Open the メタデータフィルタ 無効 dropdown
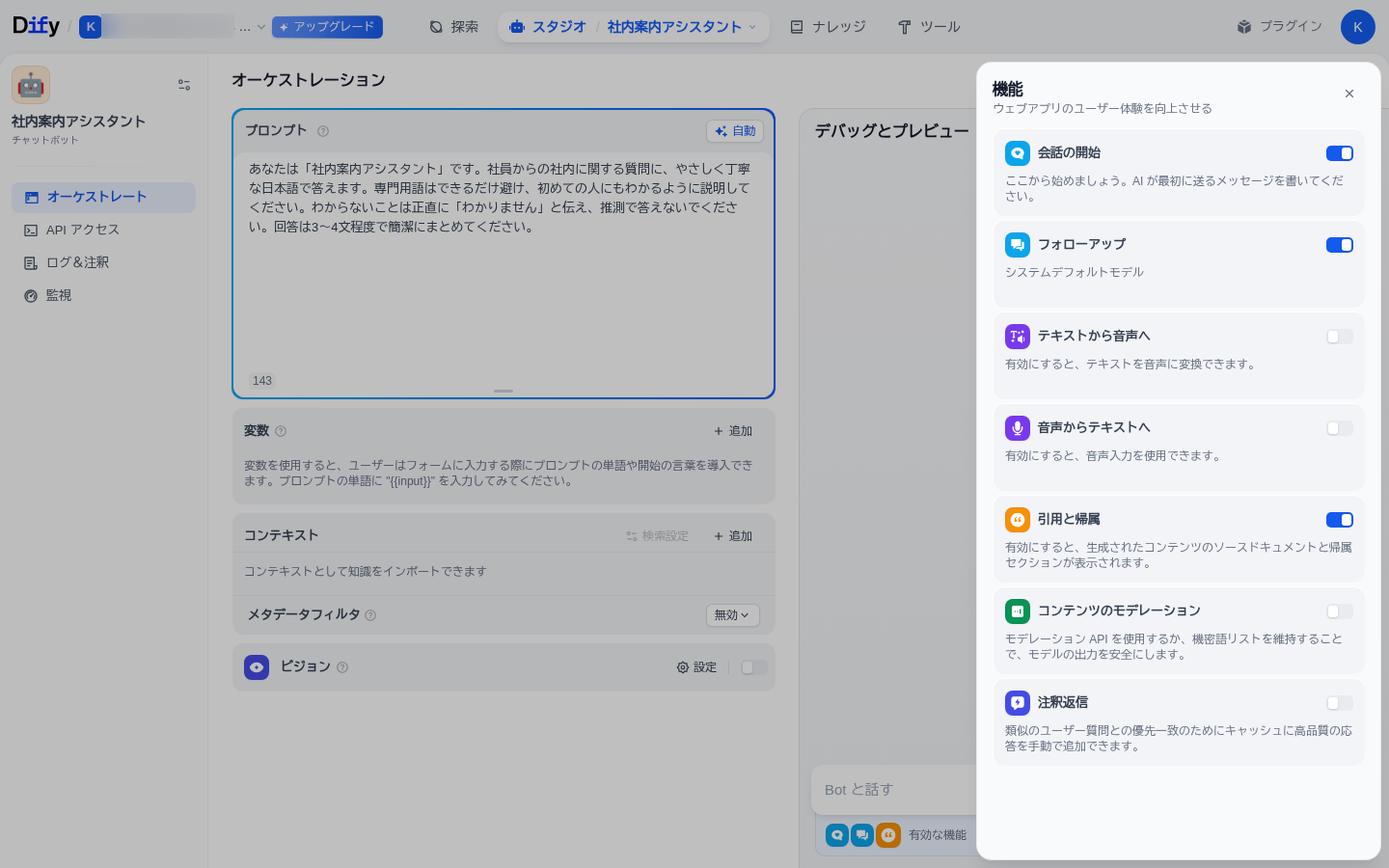Viewport: 1389px width, 868px height. [x=733, y=615]
